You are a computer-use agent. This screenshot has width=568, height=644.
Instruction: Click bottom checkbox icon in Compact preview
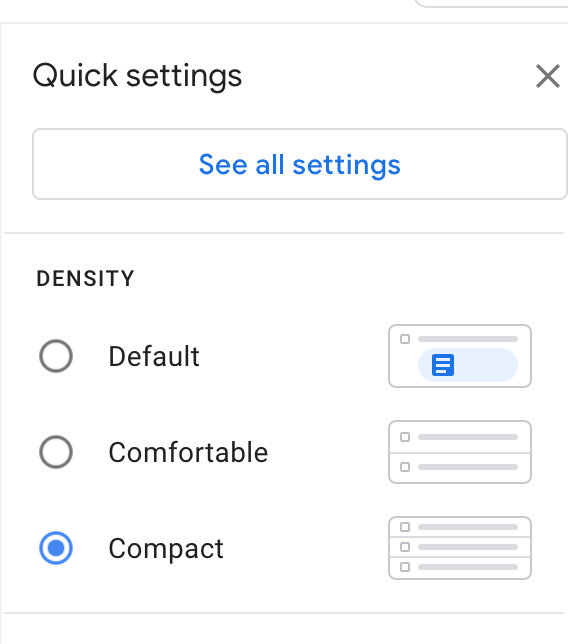pyautogui.click(x=405, y=567)
